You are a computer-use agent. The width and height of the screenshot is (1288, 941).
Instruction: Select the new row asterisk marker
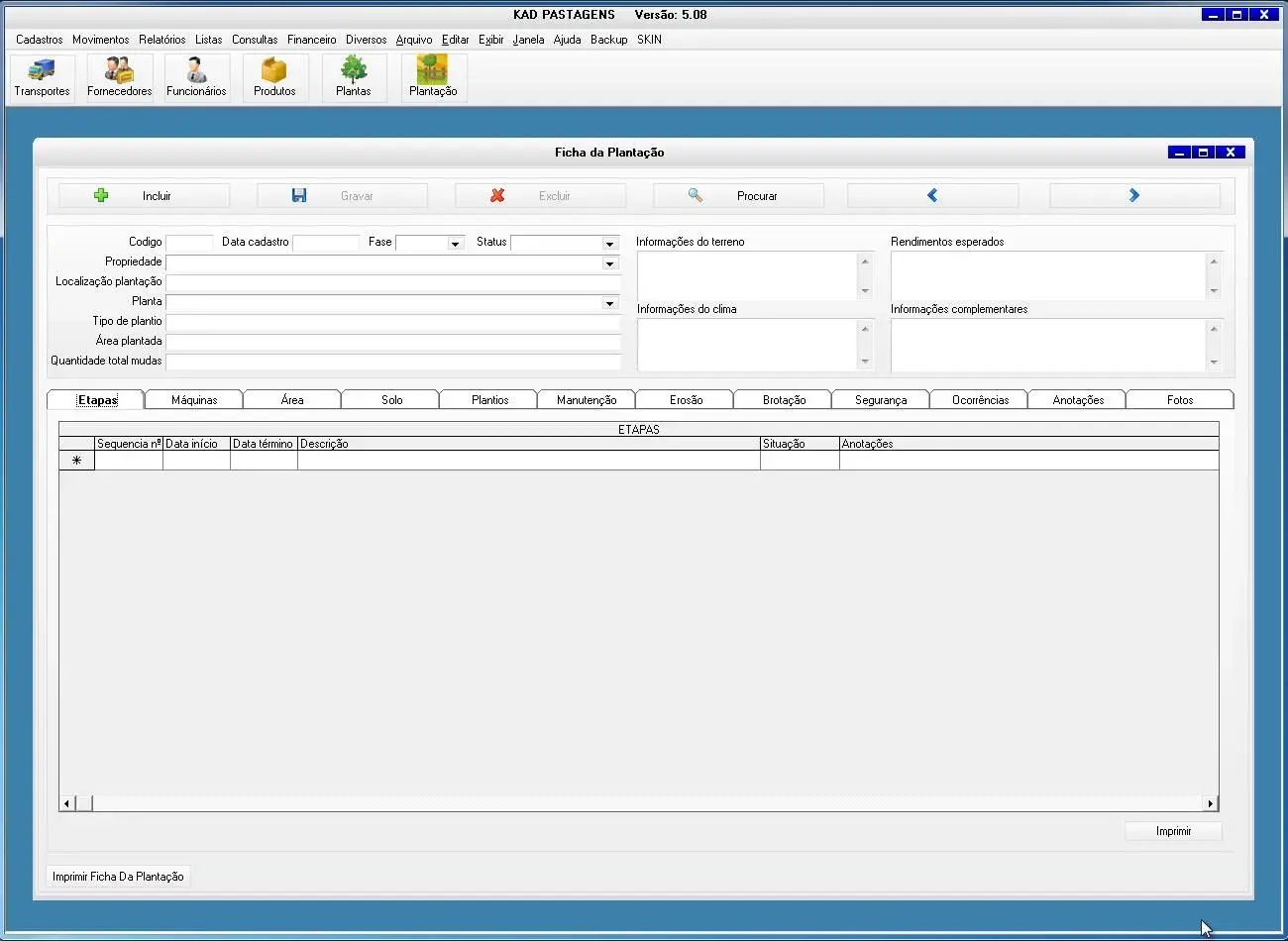pos(76,461)
